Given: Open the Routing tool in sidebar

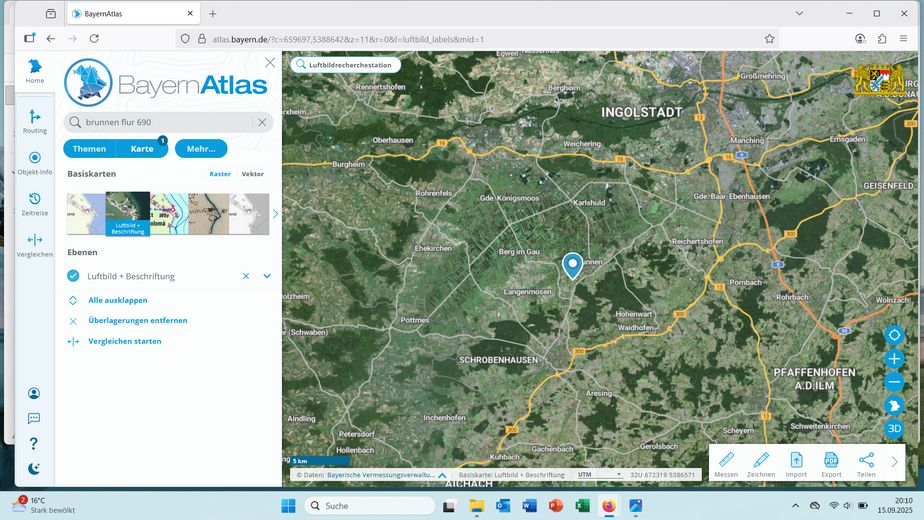Looking at the screenshot, I should (35, 121).
